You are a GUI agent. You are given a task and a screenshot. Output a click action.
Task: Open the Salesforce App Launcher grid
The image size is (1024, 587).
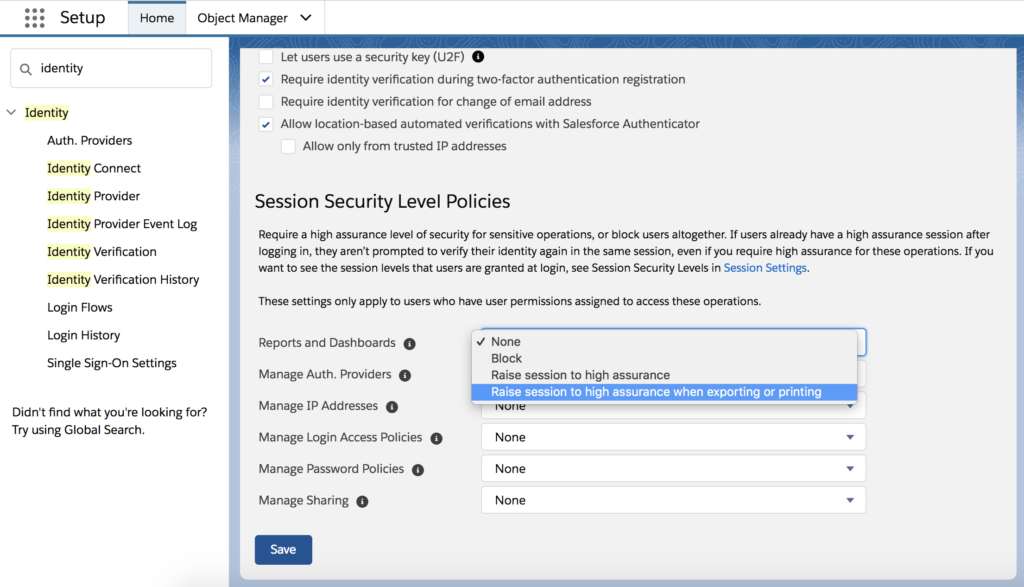pyautogui.click(x=34, y=17)
